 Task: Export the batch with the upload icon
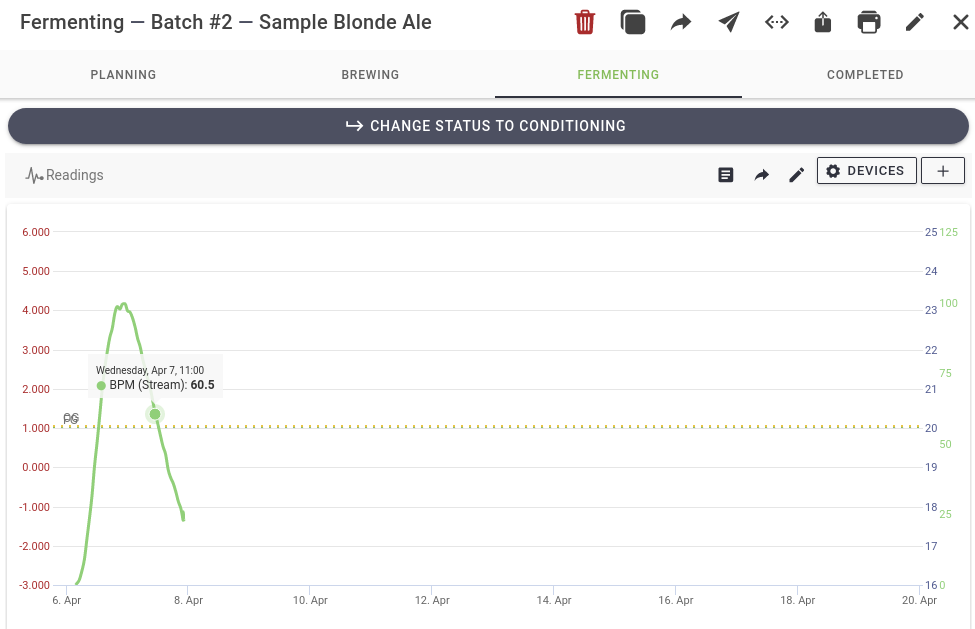[823, 22]
